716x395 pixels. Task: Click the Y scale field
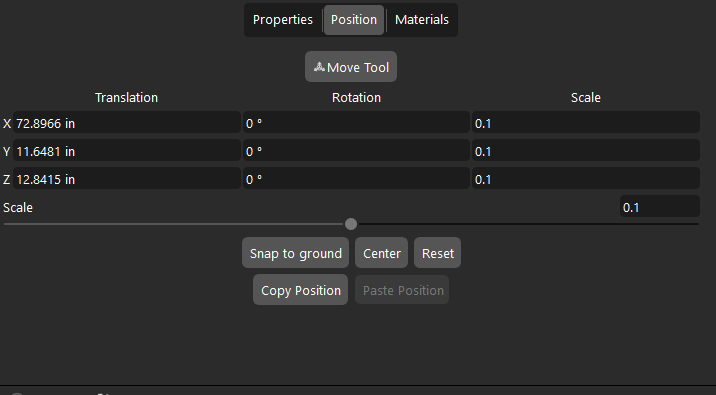point(586,151)
